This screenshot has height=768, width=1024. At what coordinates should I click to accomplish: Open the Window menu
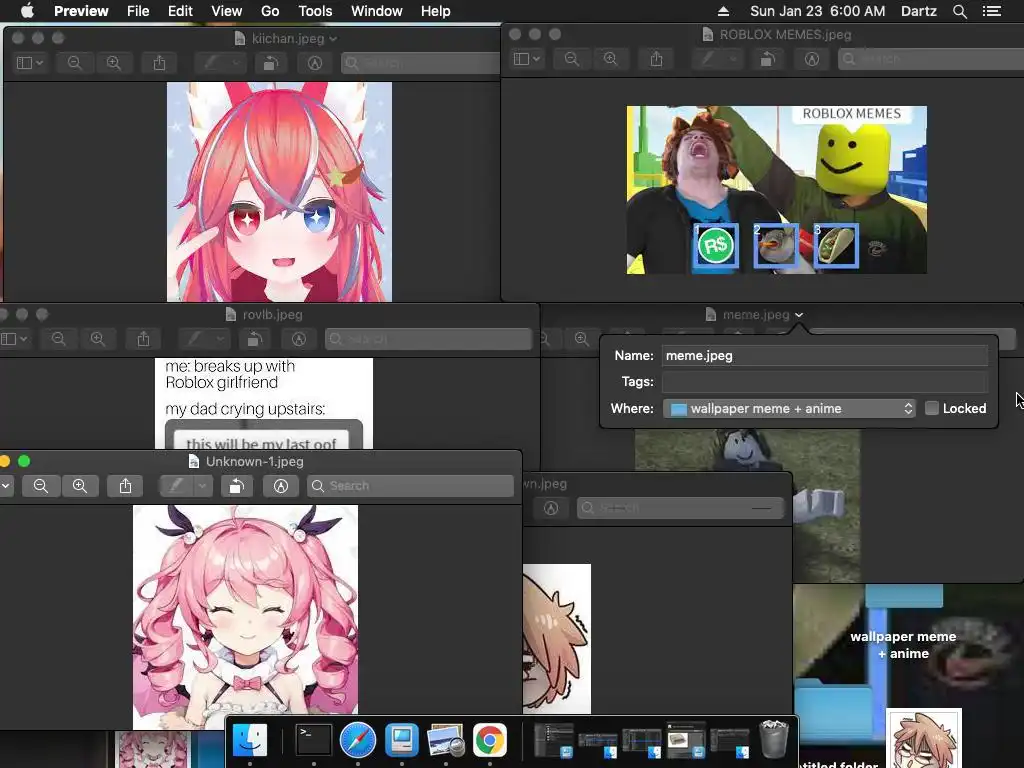tap(376, 11)
